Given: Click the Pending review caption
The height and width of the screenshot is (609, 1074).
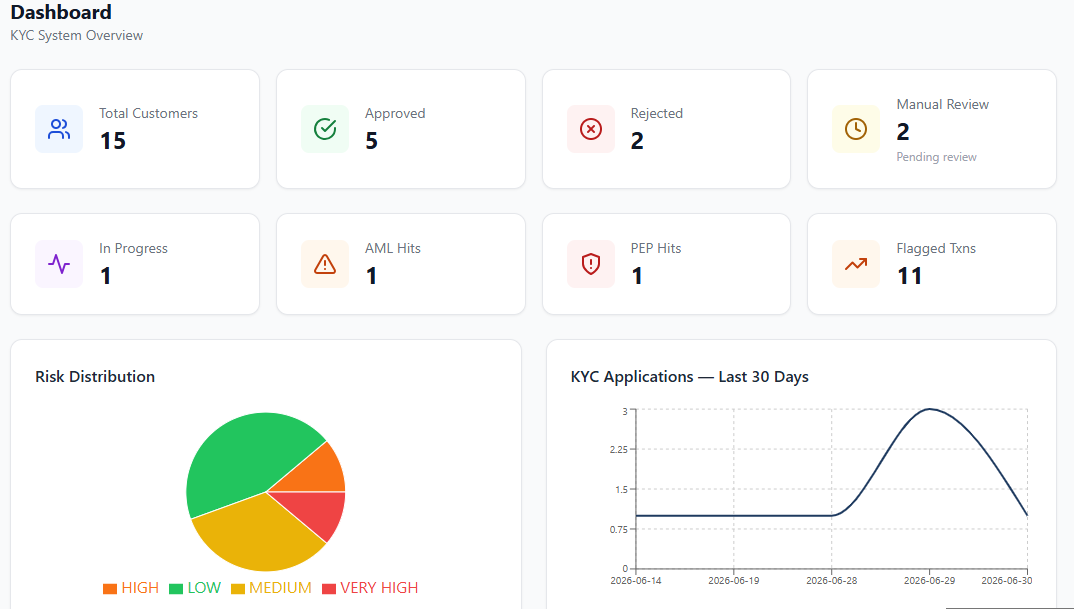Looking at the screenshot, I should 936,157.
